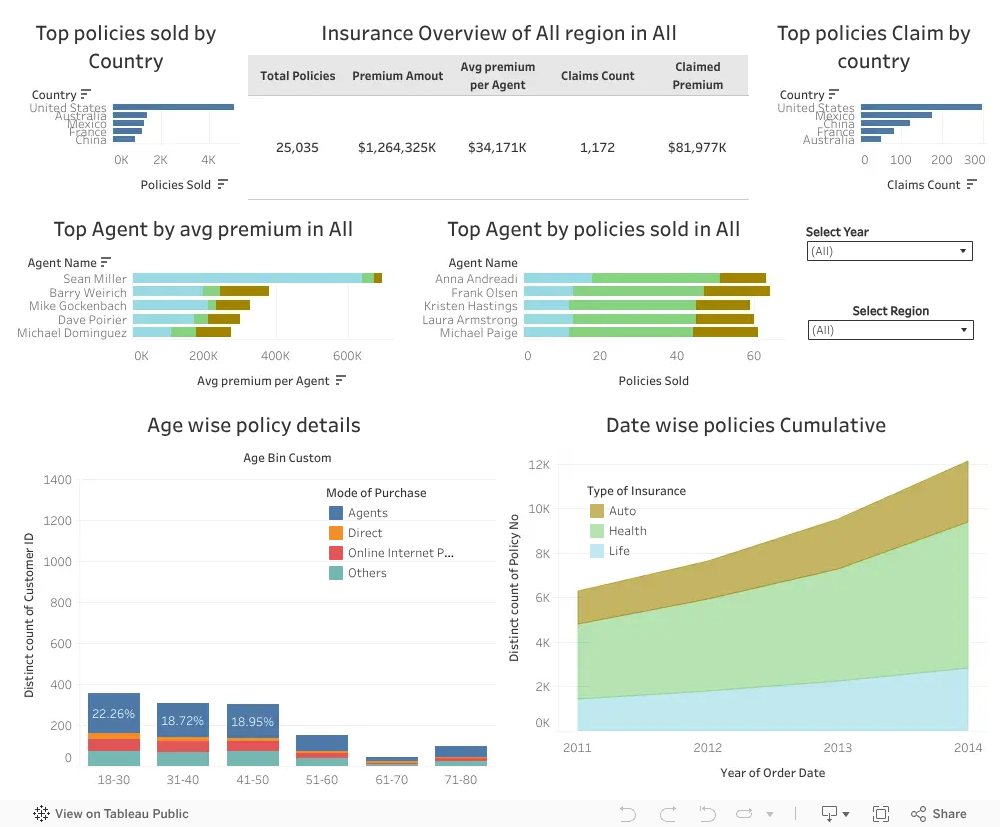Open the Select Year dropdown
Viewport: 1000px width, 827px height.
coord(890,251)
